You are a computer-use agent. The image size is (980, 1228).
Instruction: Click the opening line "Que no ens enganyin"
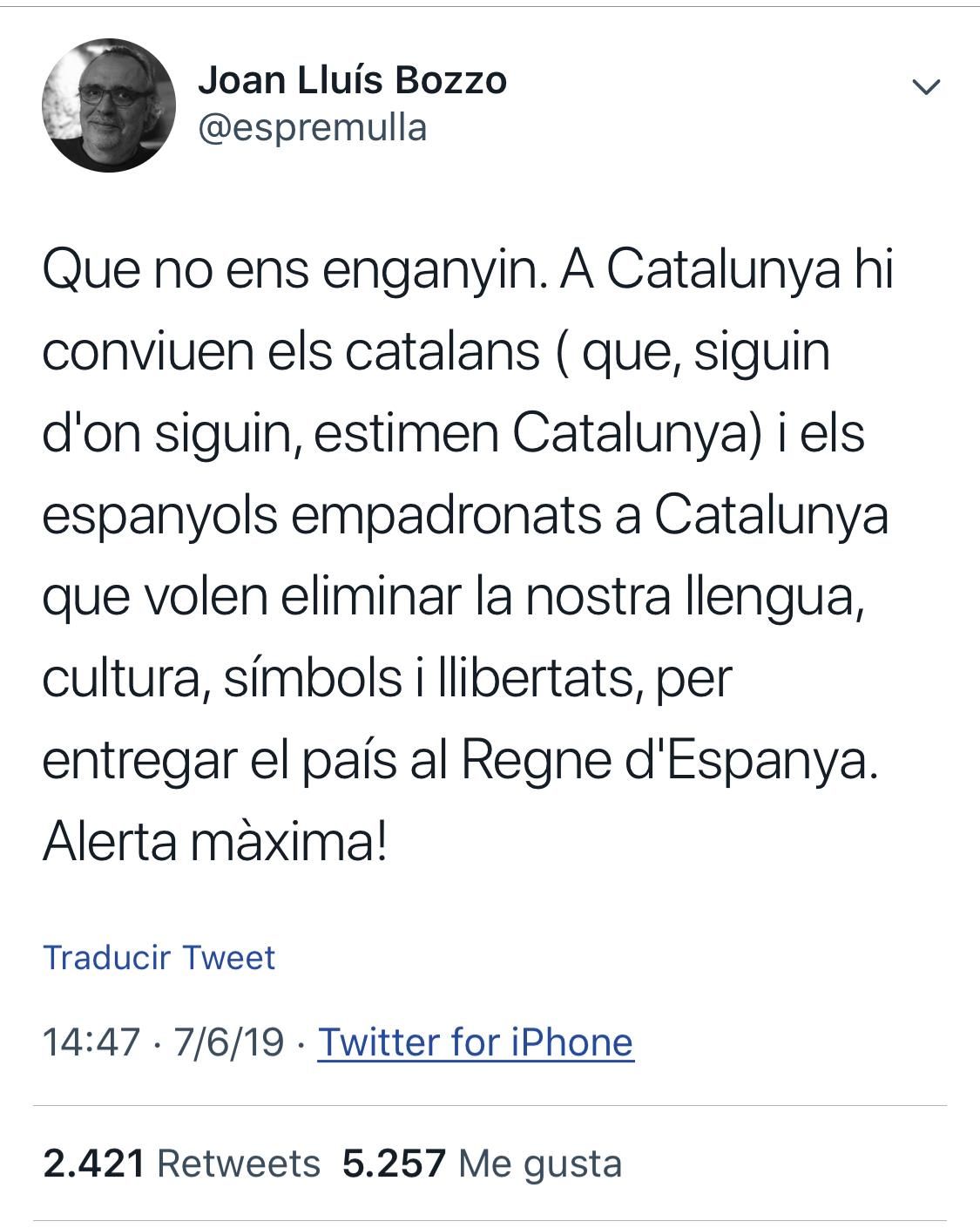click(x=296, y=272)
